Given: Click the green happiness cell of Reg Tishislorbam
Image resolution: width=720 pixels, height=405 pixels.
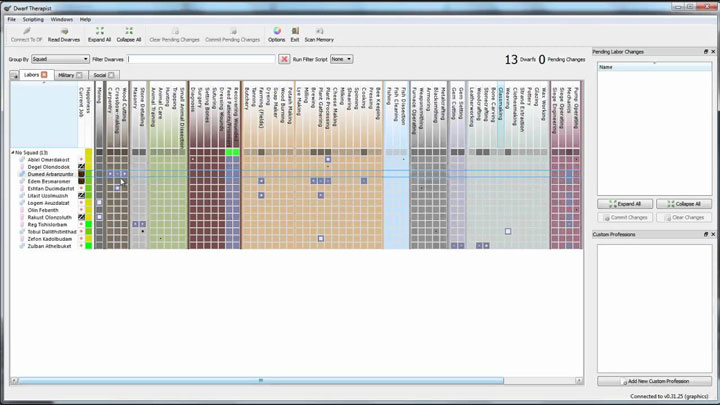Looking at the screenshot, I should pos(89,224).
